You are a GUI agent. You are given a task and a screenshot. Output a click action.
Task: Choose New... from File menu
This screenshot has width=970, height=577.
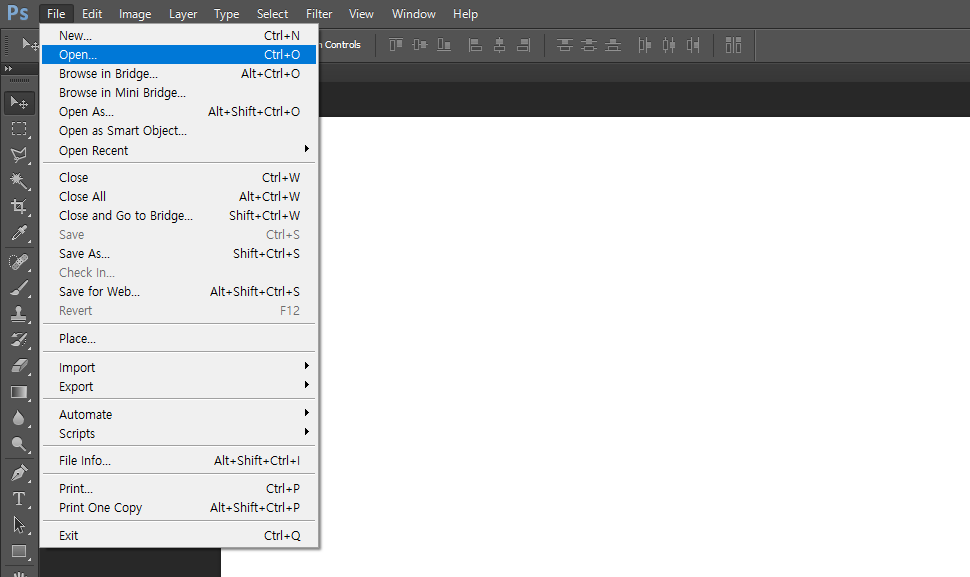click(179, 36)
